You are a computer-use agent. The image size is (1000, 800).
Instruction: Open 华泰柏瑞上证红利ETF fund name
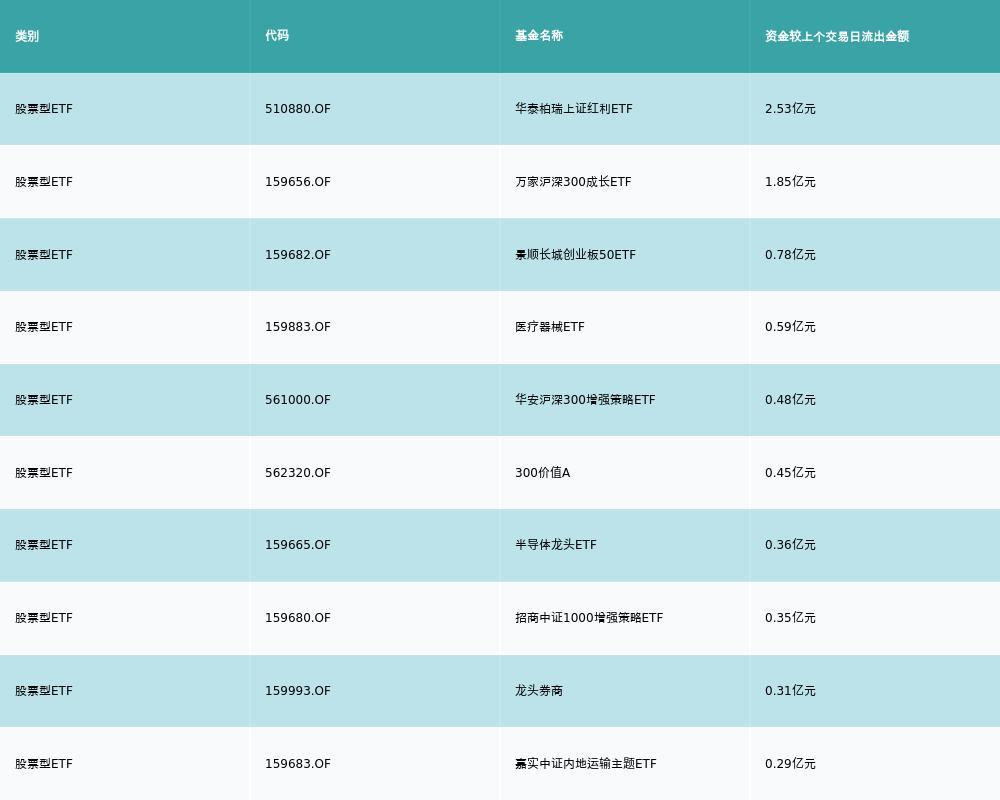[x=574, y=108]
